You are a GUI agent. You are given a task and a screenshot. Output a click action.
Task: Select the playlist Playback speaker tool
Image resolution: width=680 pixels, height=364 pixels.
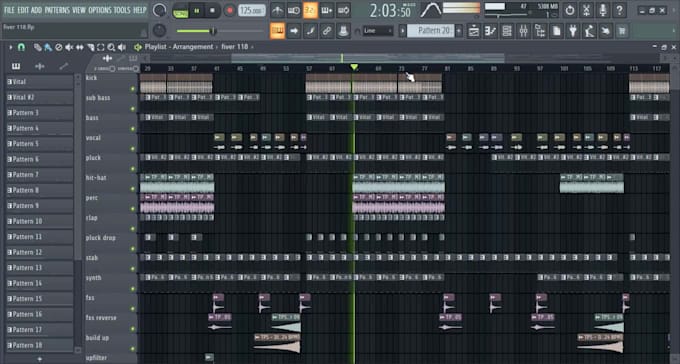pos(122,47)
